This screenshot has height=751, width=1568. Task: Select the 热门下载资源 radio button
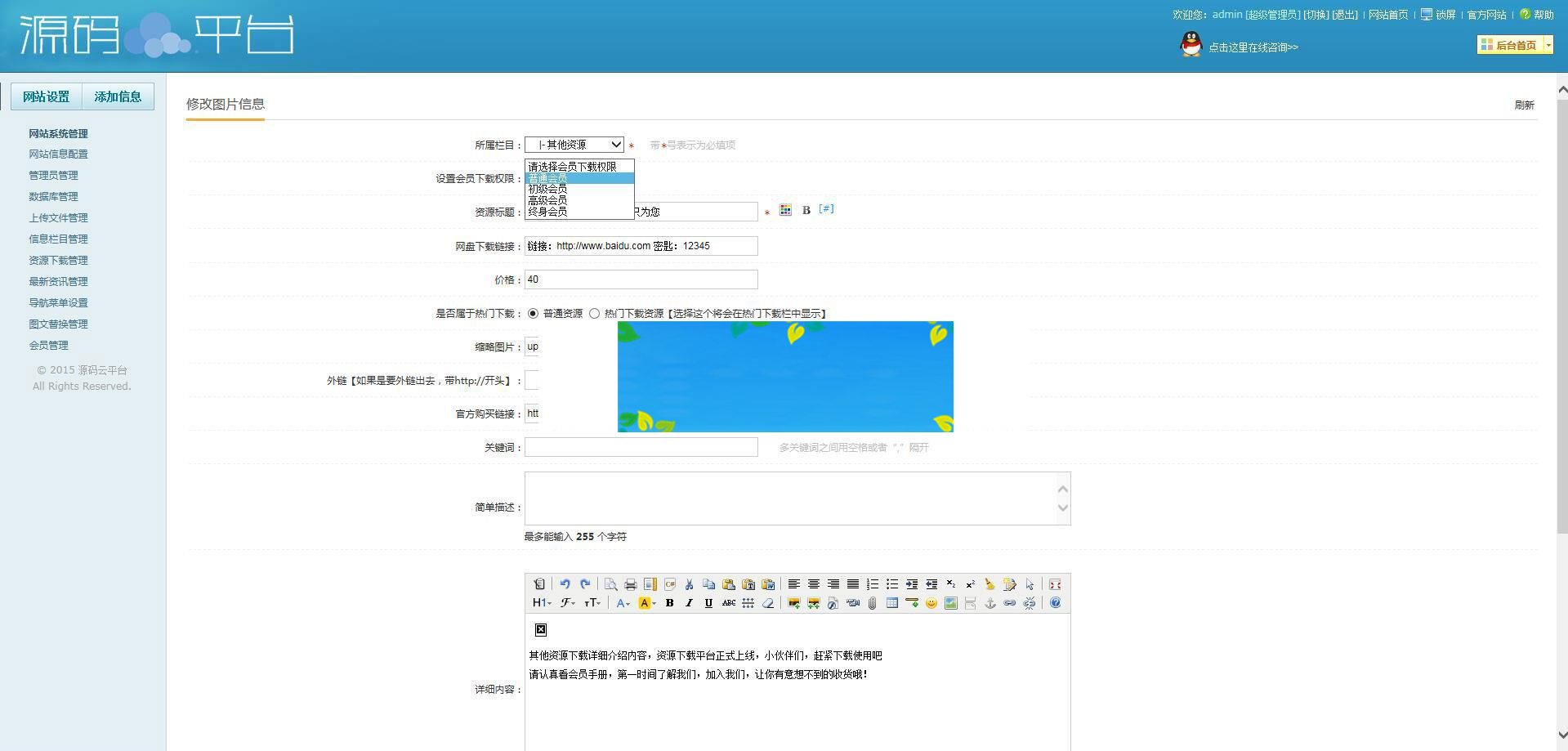coord(595,313)
